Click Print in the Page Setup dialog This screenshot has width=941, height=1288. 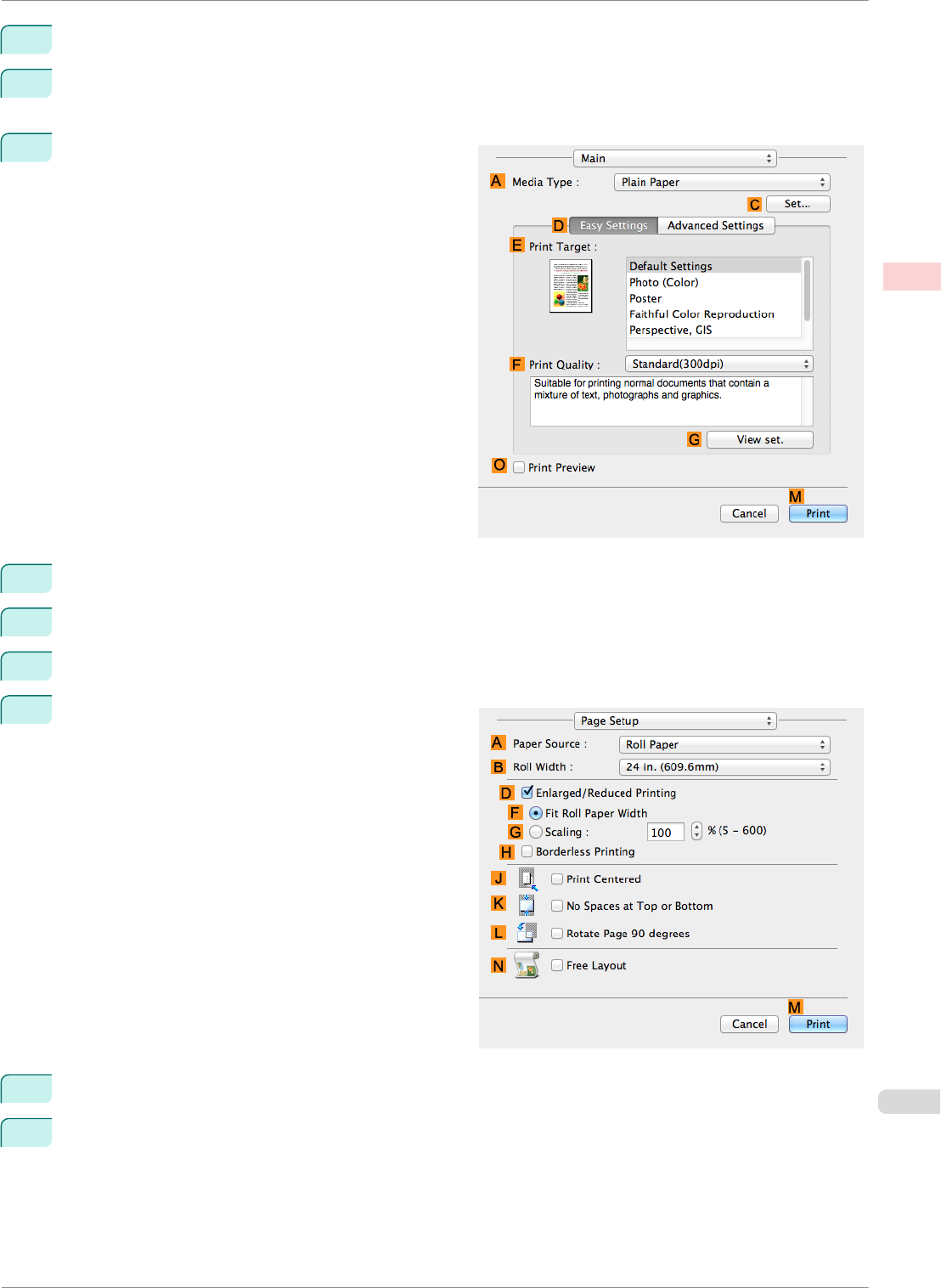click(818, 1024)
